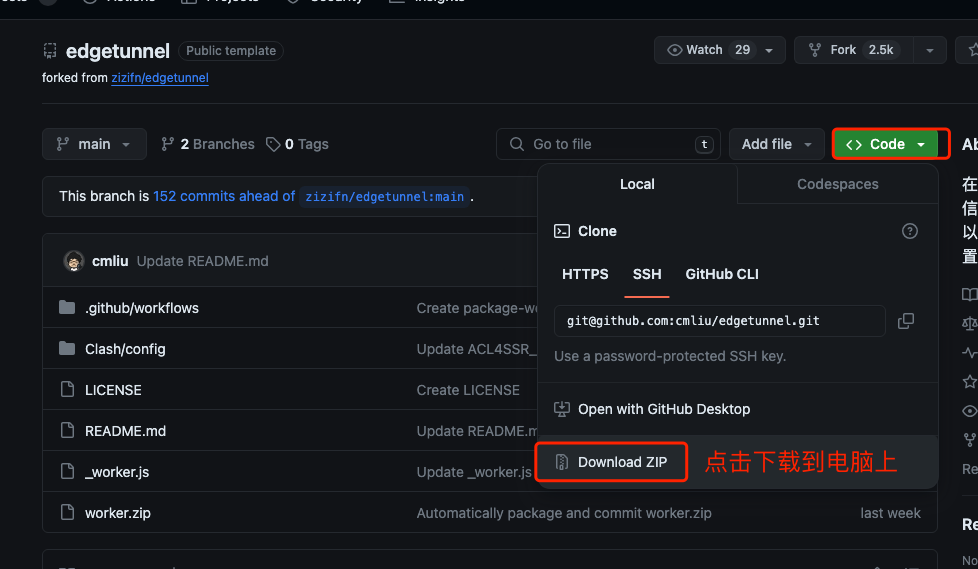Click the fork count 2.5k badge
Viewport: 978px width, 569px height.
click(881, 50)
